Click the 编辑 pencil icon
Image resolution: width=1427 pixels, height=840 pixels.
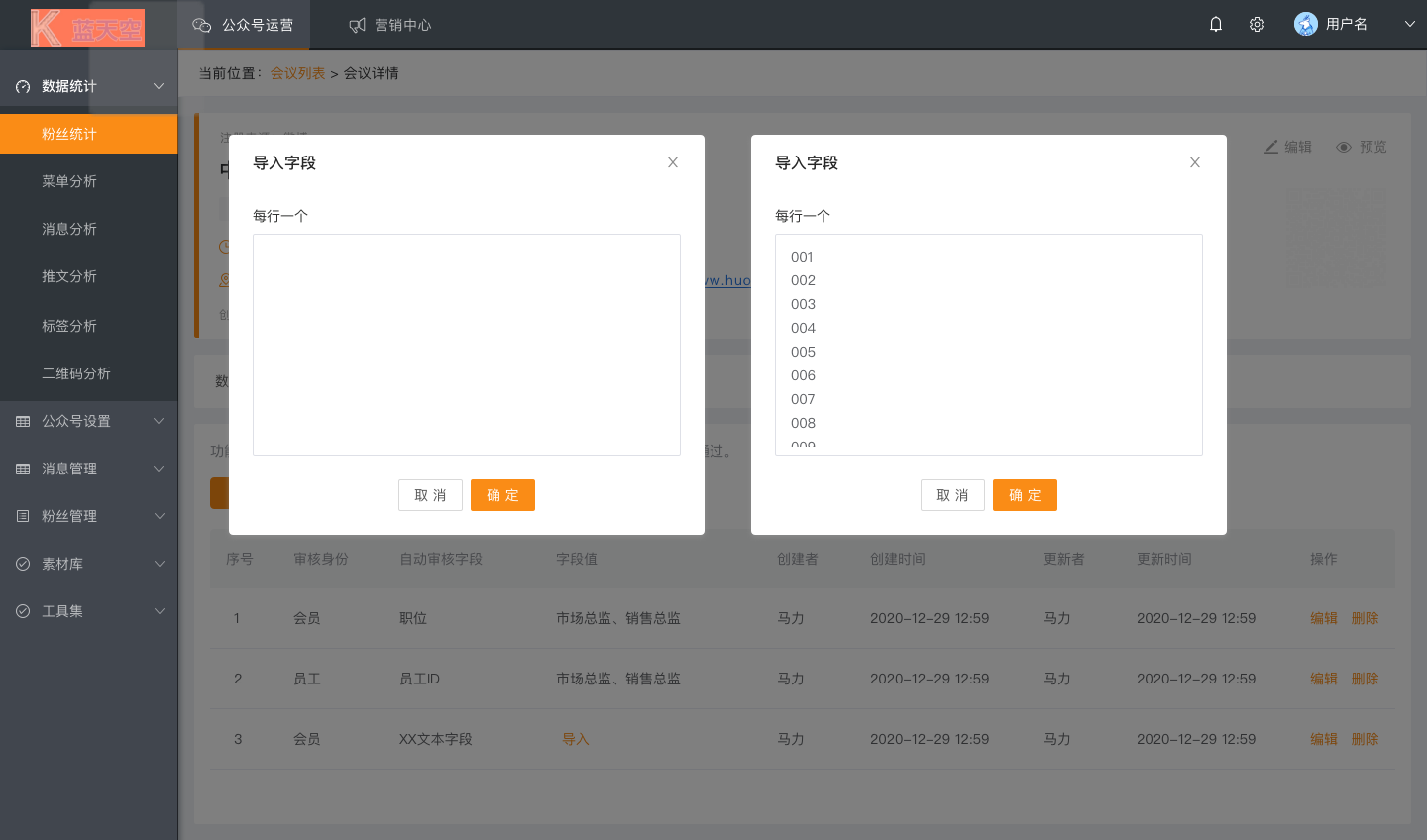tap(1271, 147)
